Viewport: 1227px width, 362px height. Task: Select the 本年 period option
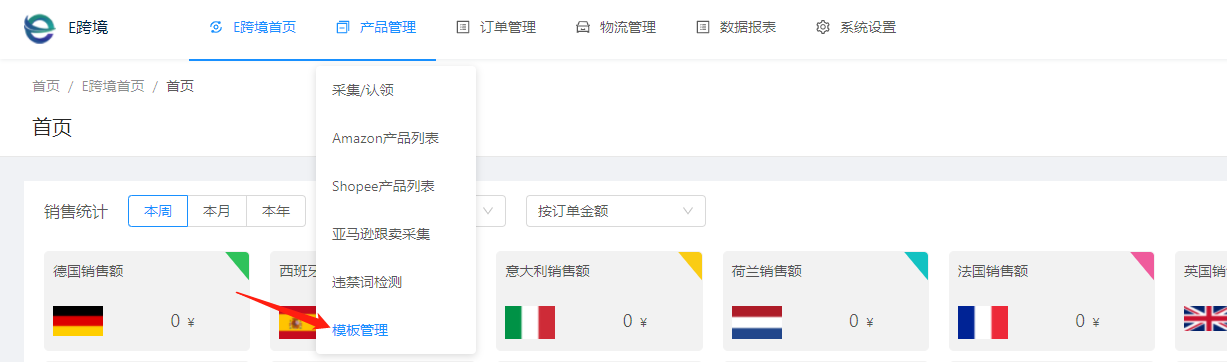[276, 211]
